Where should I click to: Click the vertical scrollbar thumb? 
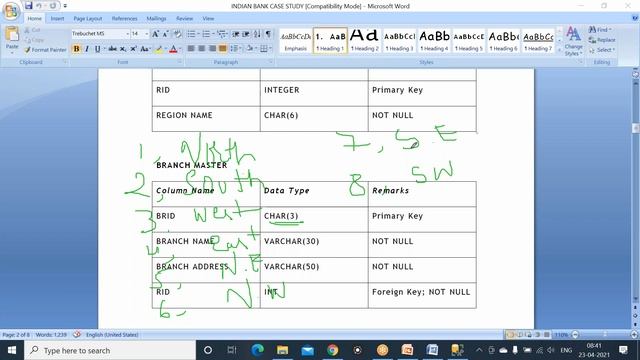[x=636, y=128]
